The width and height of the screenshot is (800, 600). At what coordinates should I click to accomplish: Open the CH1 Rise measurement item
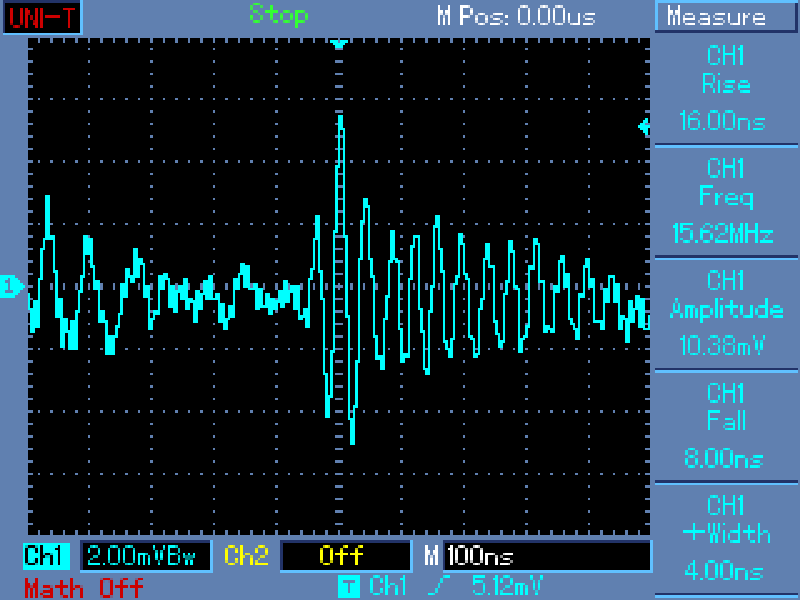726,89
